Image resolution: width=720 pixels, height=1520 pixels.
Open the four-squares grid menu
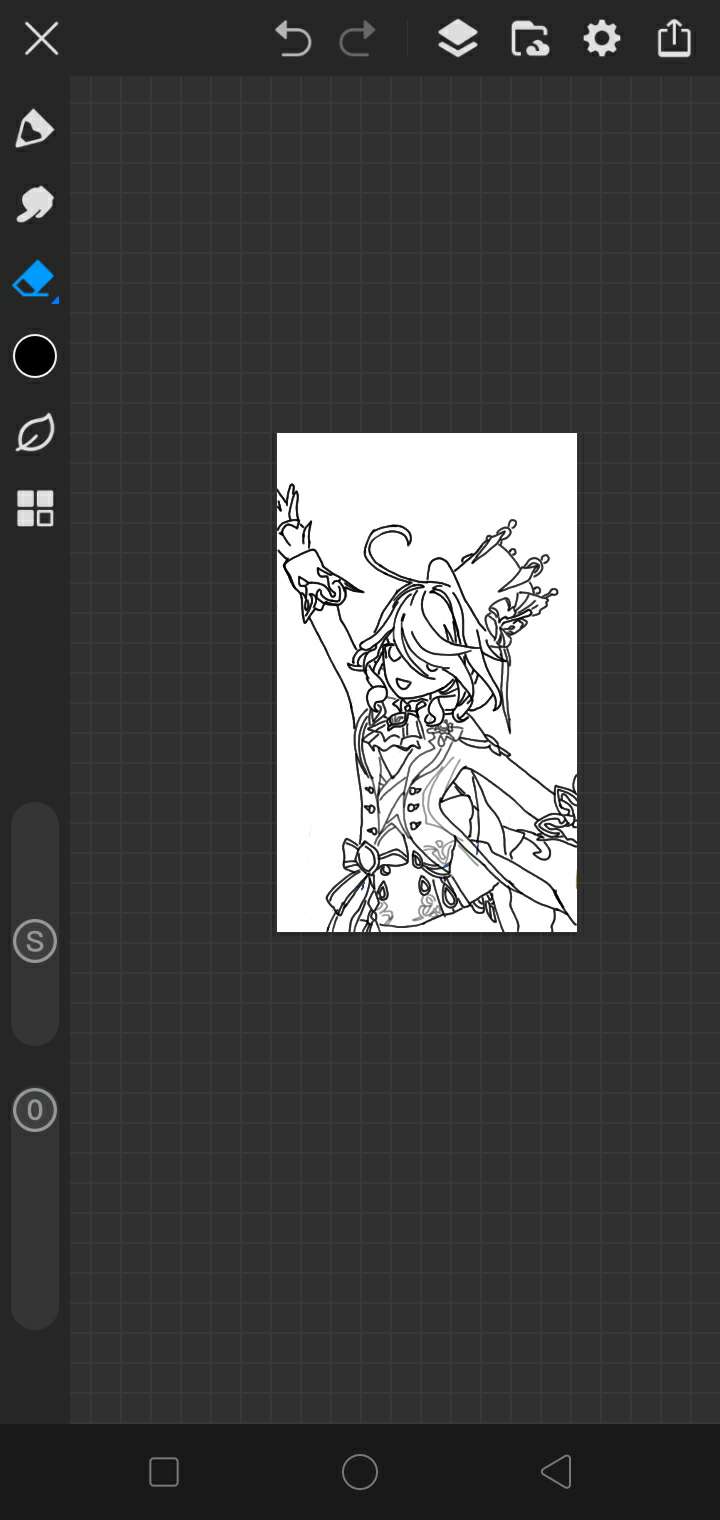click(35, 508)
